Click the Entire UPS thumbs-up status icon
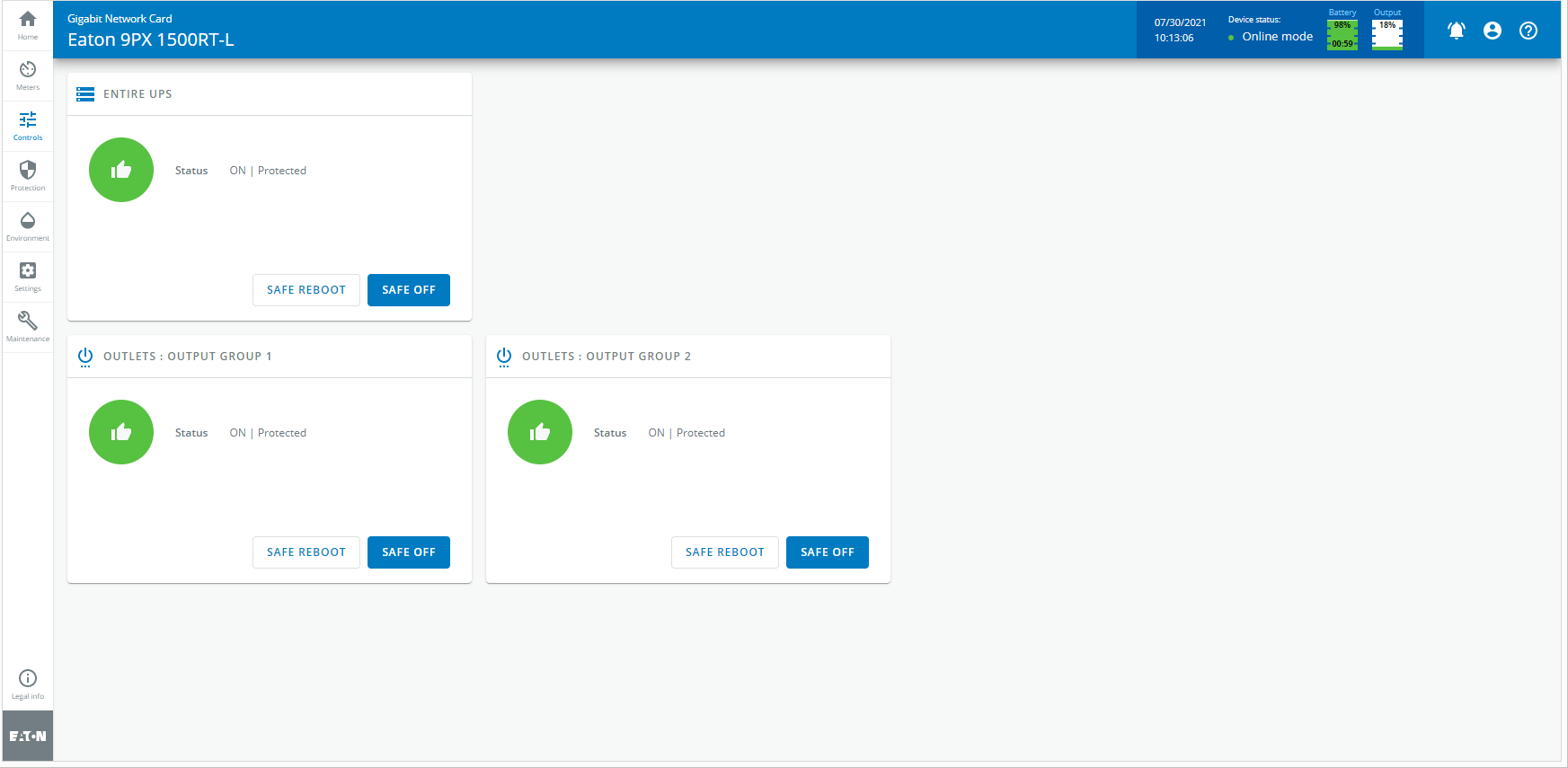The width and height of the screenshot is (1568, 768). (x=121, y=170)
